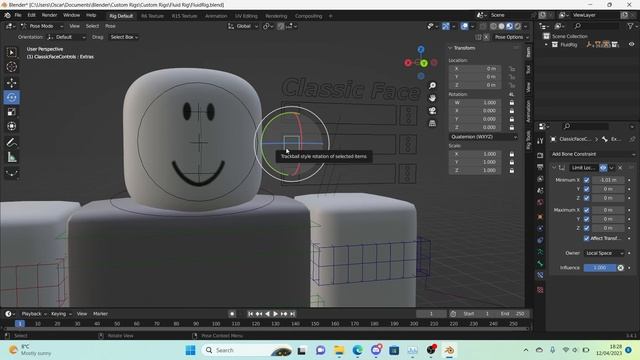This screenshot has width=640, height=360.
Task: Toggle Minimum Z limit checkbox
Action: point(587,198)
